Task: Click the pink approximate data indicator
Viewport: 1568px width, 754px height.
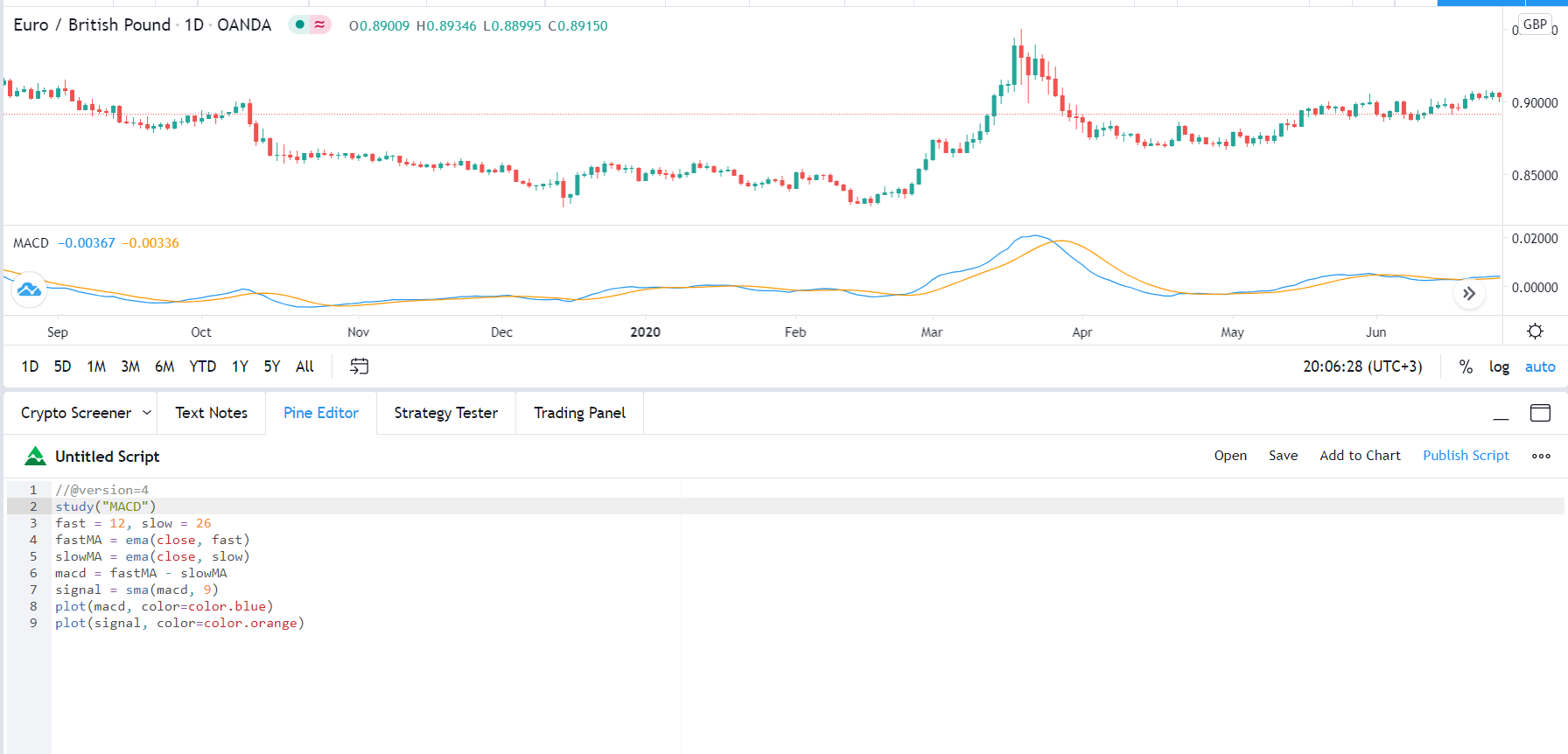Action: coord(320,24)
